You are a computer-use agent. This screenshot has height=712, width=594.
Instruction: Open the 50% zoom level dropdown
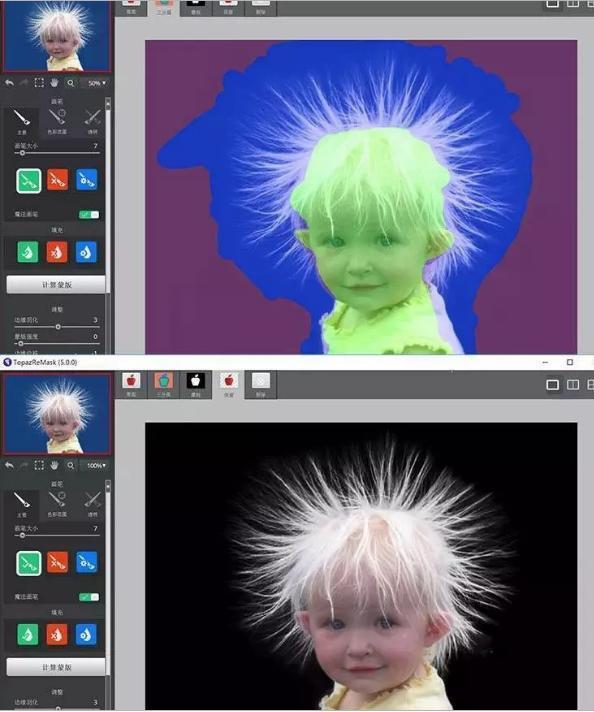point(96,83)
